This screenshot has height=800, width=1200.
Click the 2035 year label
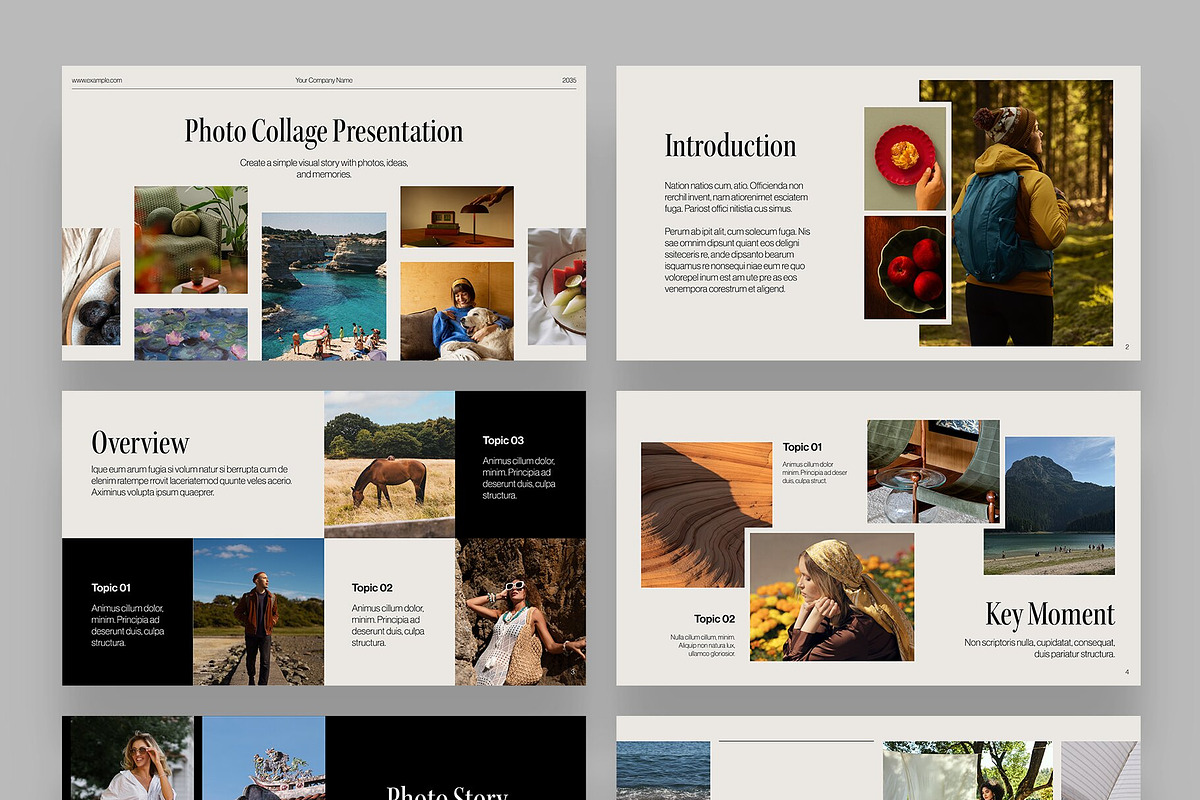[x=569, y=80]
